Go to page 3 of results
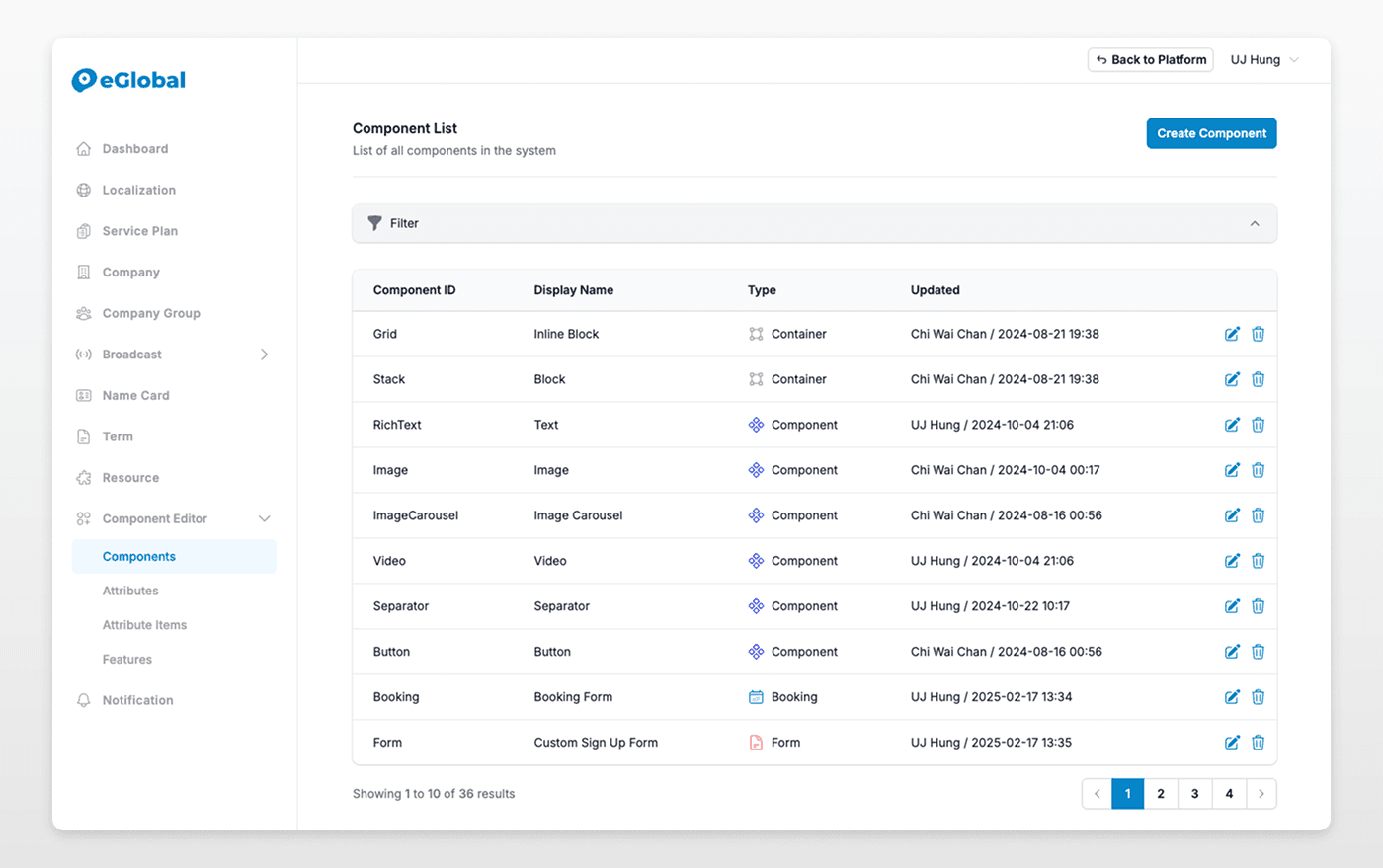This screenshot has width=1383, height=868. [1194, 794]
